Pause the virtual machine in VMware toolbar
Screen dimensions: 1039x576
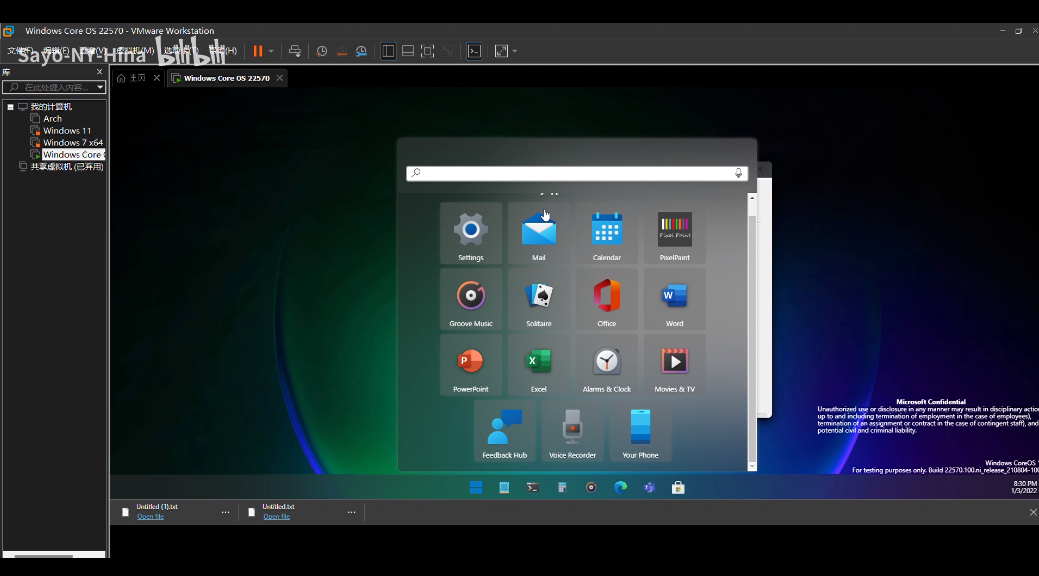pyautogui.click(x=258, y=51)
